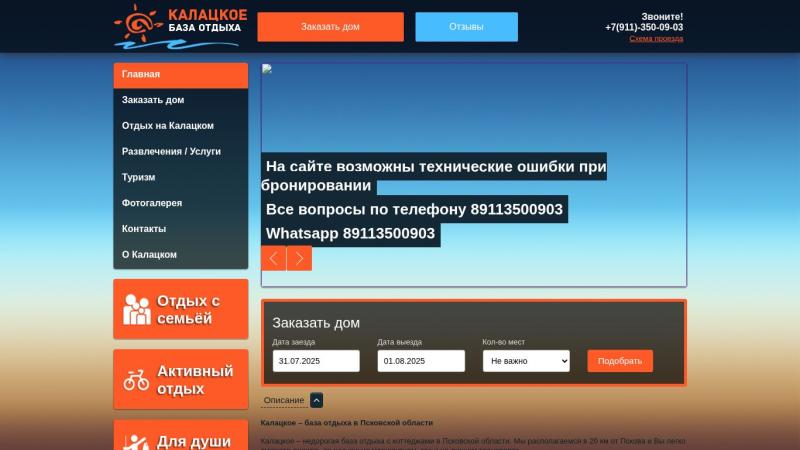Click the orange Заказать дом header button
The image size is (800, 450).
331,27
